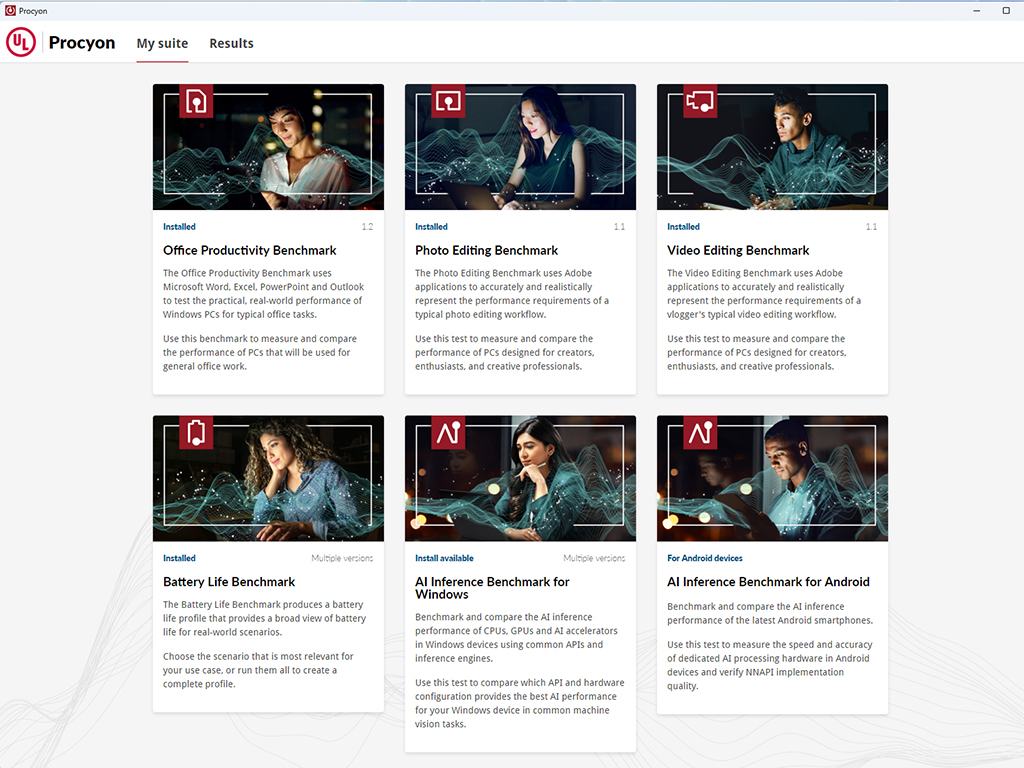This screenshot has height=768, width=1024.
Task: Open AI Inference Benchmark for Android title
Action: coord(768,582)
